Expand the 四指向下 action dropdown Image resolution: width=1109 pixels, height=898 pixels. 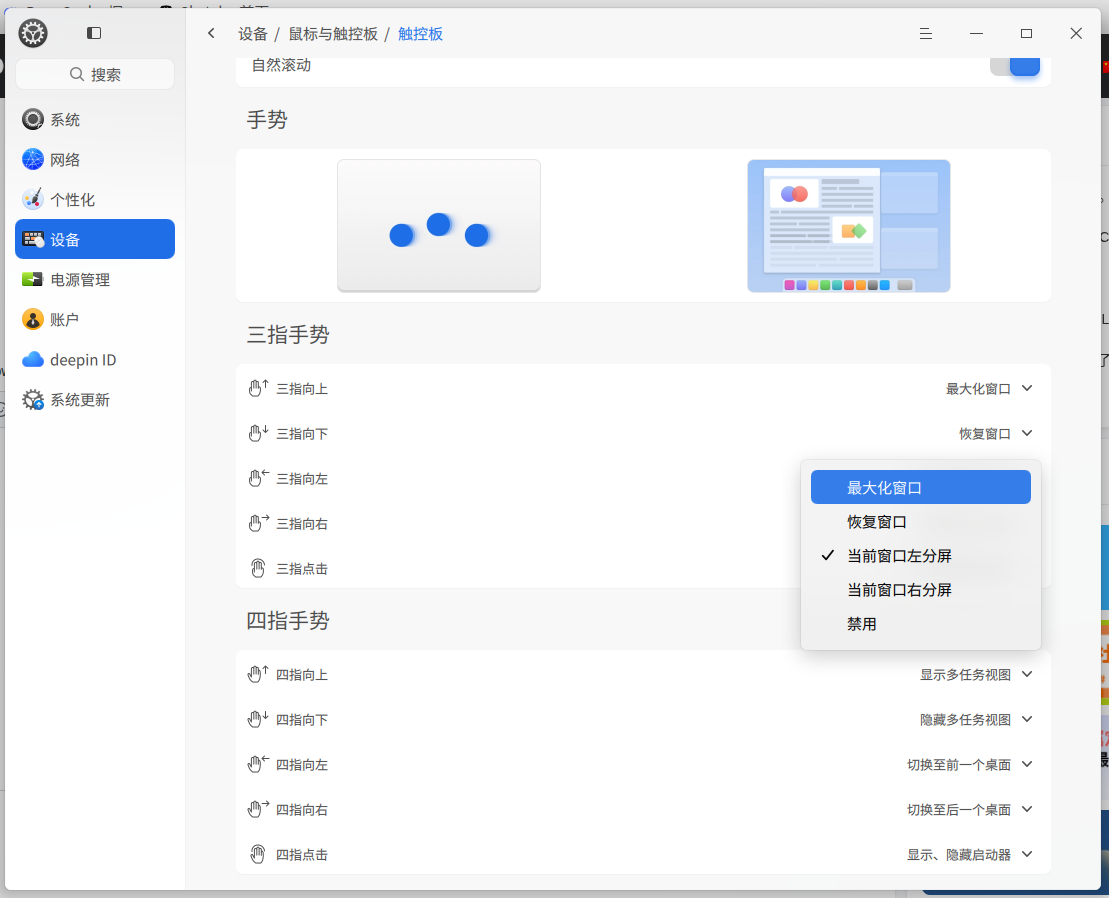point(976,720)
